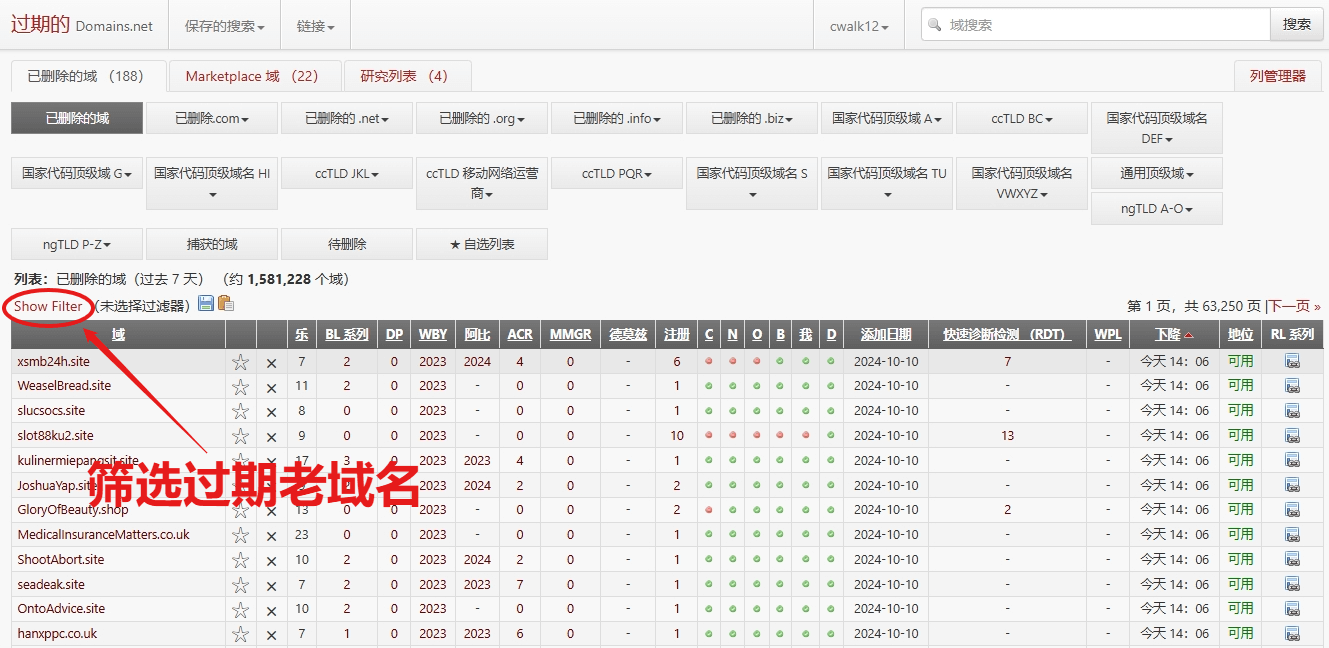Click the copy-to-clipboard icon next to save
Viewport: 1329px width, 648px height.
click(x=225, y=303)
